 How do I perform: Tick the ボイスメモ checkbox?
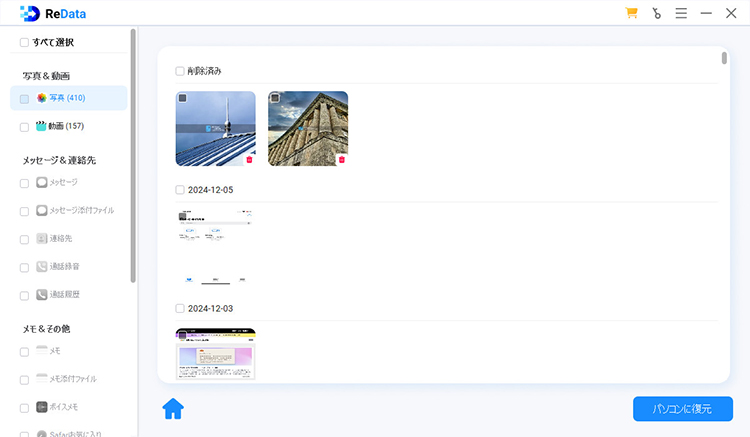point(24,408)
